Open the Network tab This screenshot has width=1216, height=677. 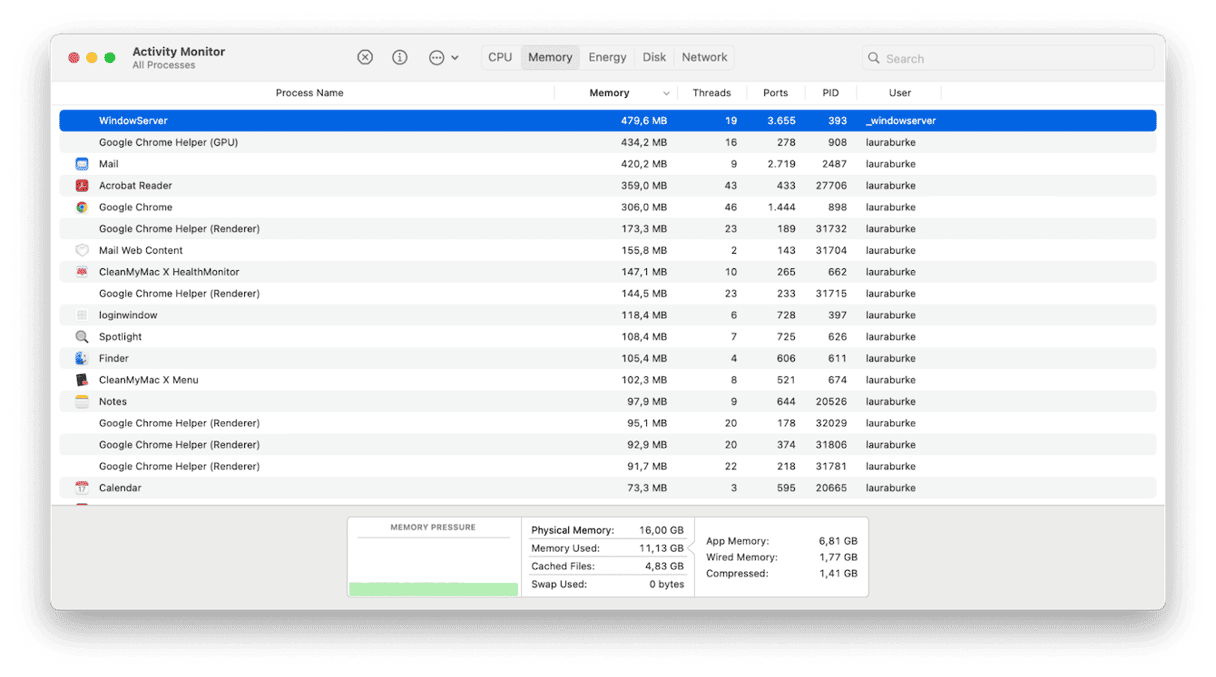tap(703, 57)
